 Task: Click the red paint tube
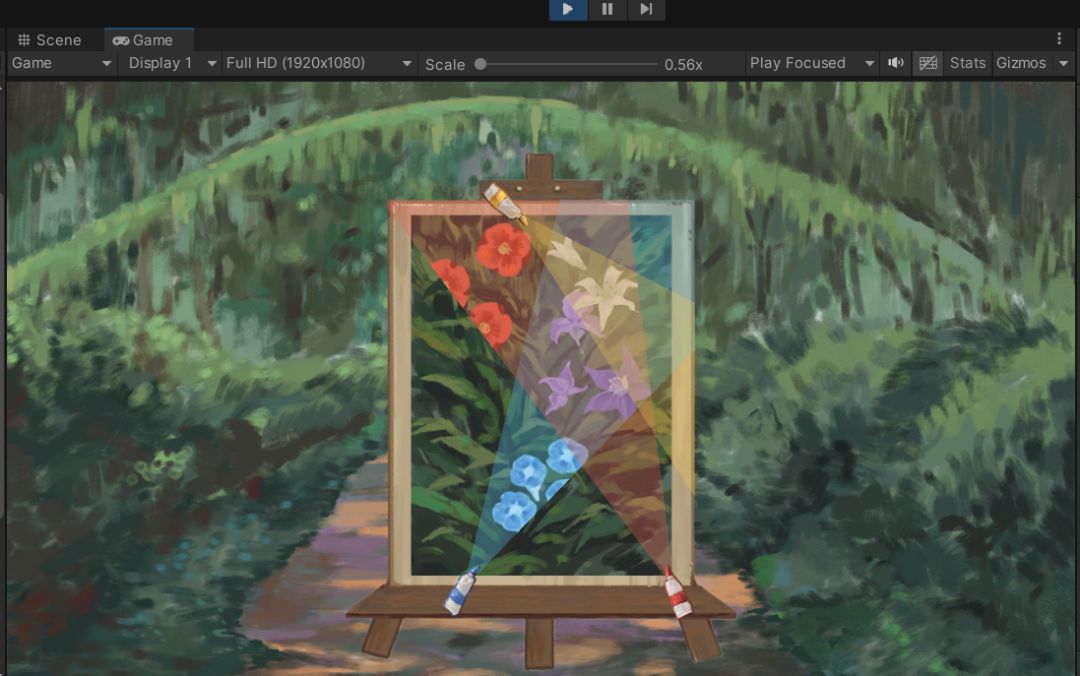(x=677, y=593)
